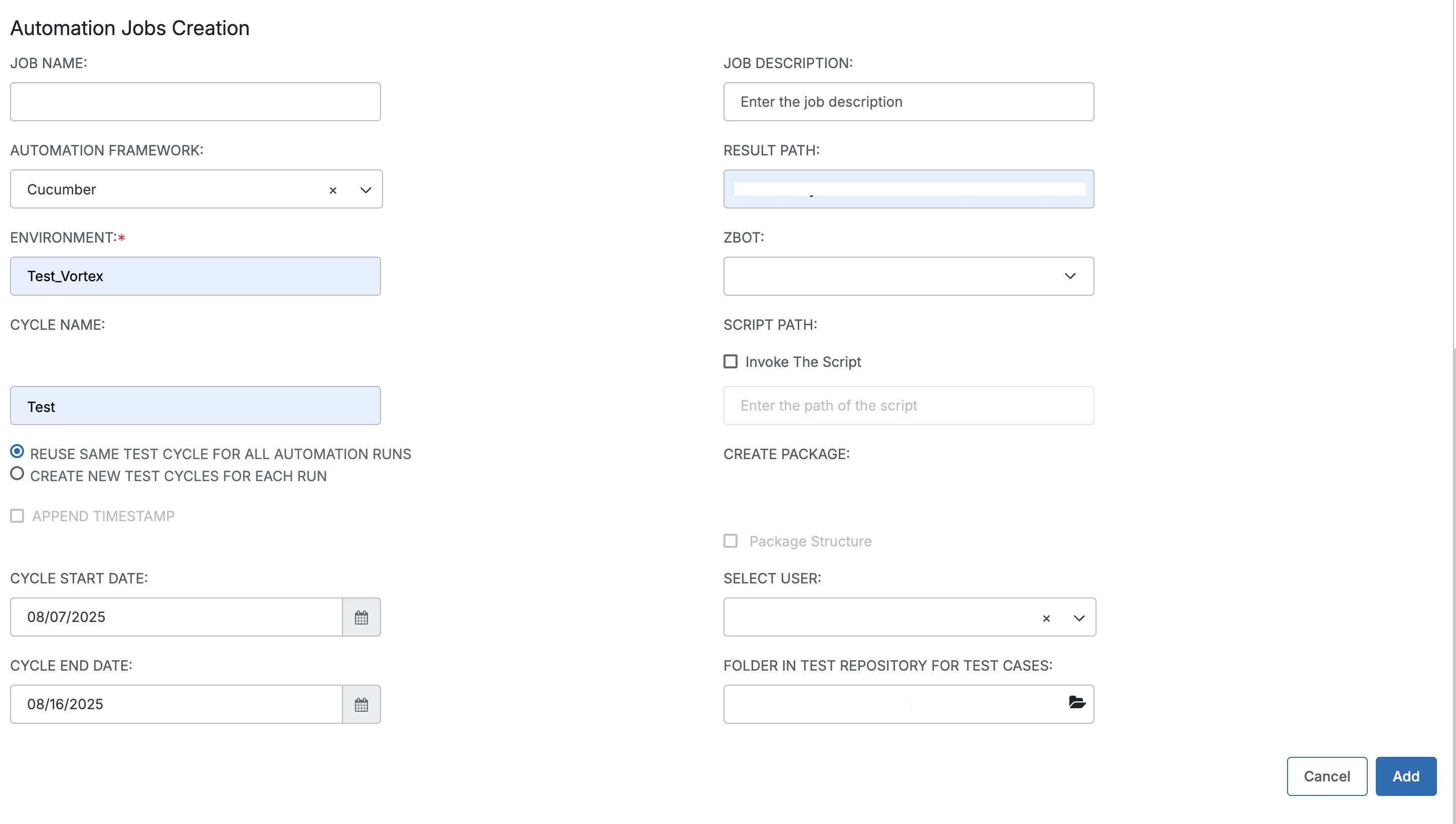Open the cycle start date calendar picker
1456x824 pixels.
coord(361,616)
